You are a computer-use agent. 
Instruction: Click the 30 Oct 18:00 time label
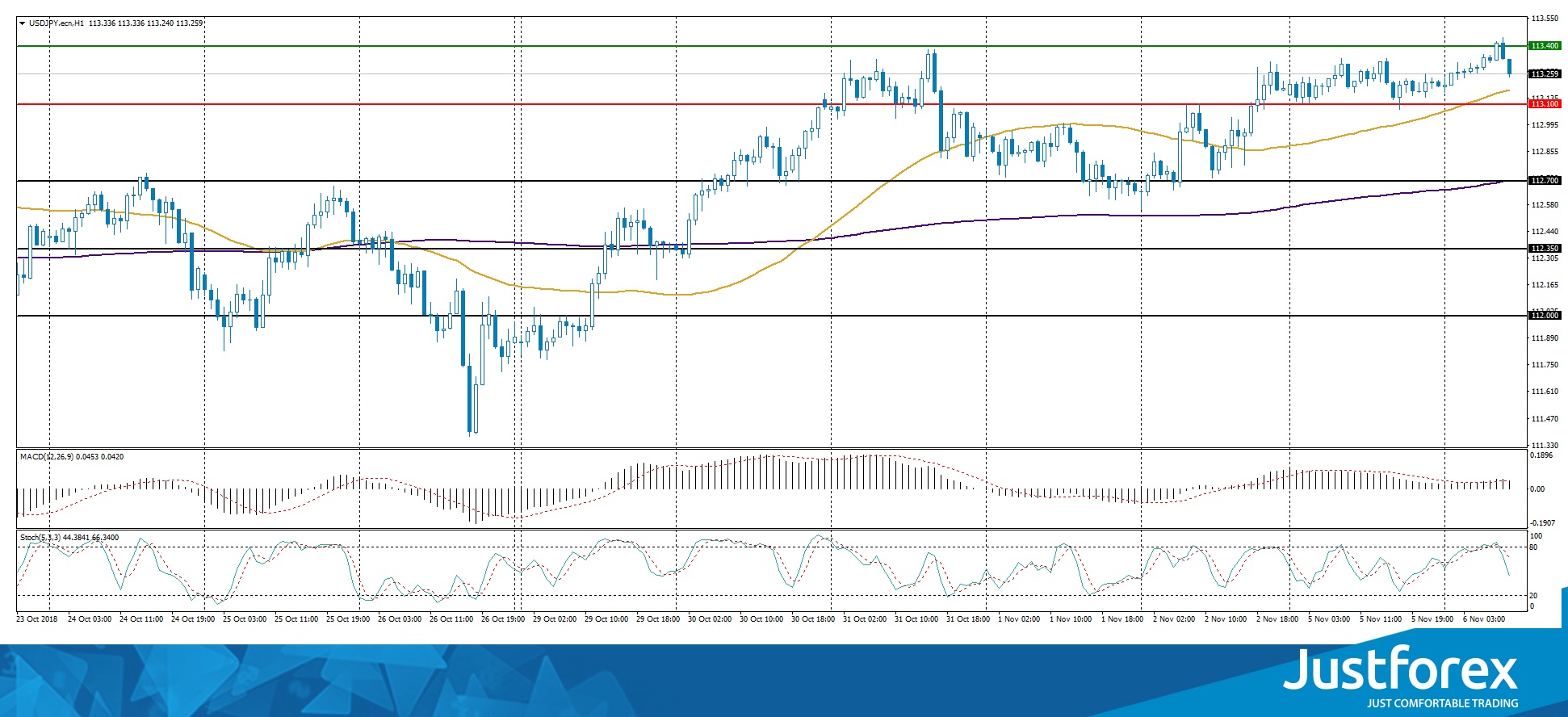pos(813,619)
